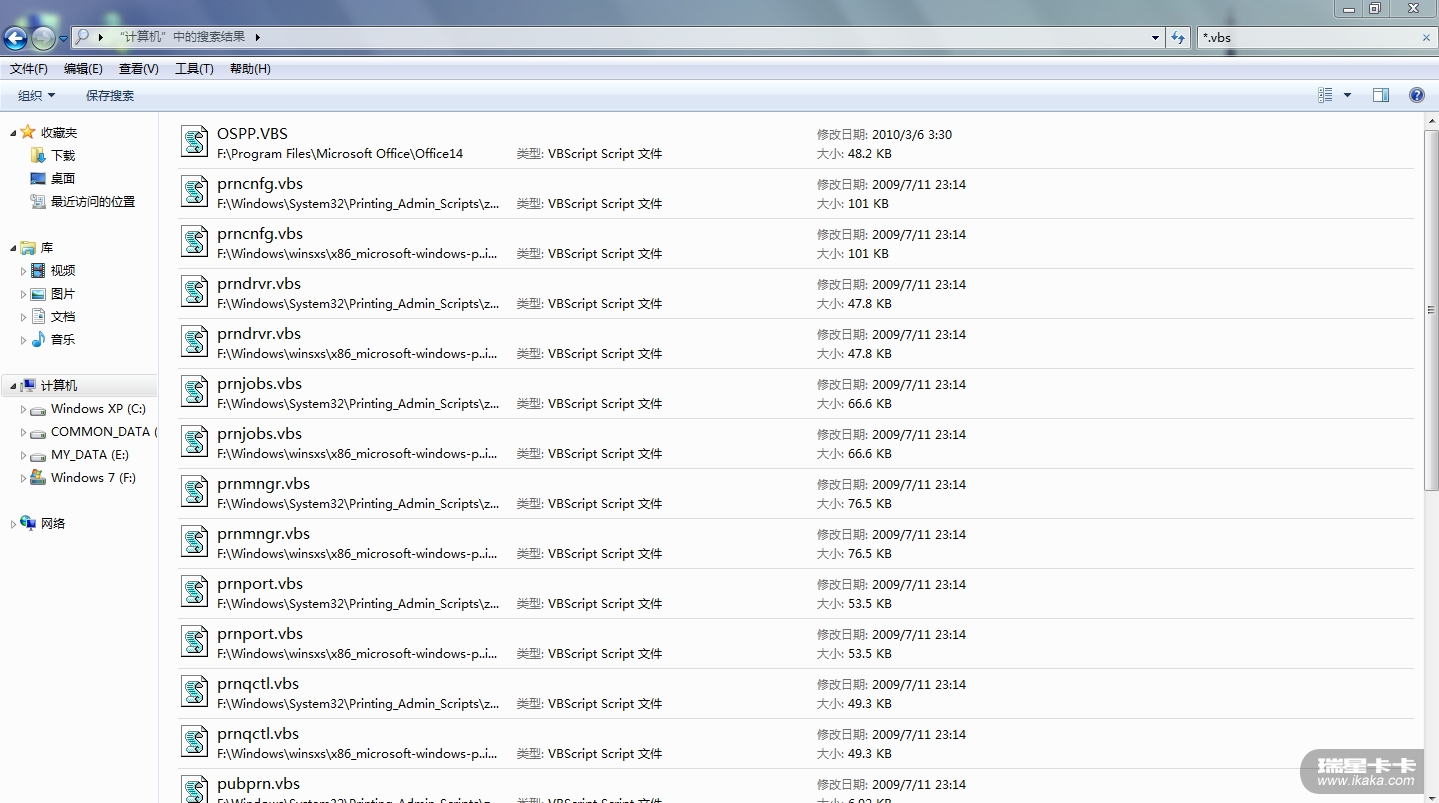The height and width of the screenshot is (803, 1439).
Task: Open the view options dropdown arrow
Action: point(1347,95)
